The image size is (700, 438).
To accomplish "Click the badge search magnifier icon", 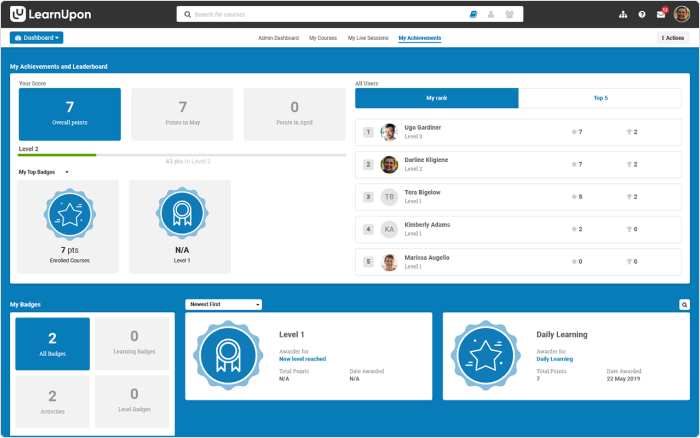I will tap(684, 304).
